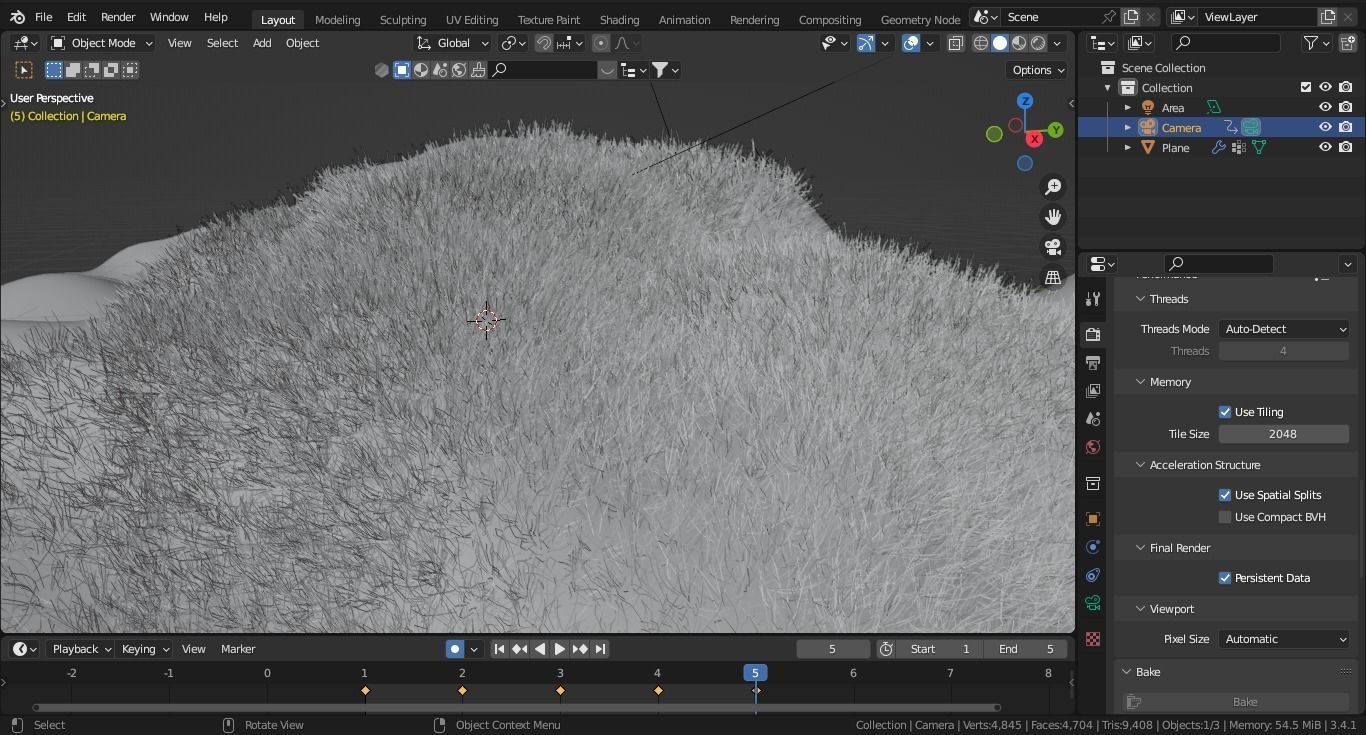Screen dimensions: 1366x735
Task: Select the keyframe diamond at frame 3
Action: point(560,690)
